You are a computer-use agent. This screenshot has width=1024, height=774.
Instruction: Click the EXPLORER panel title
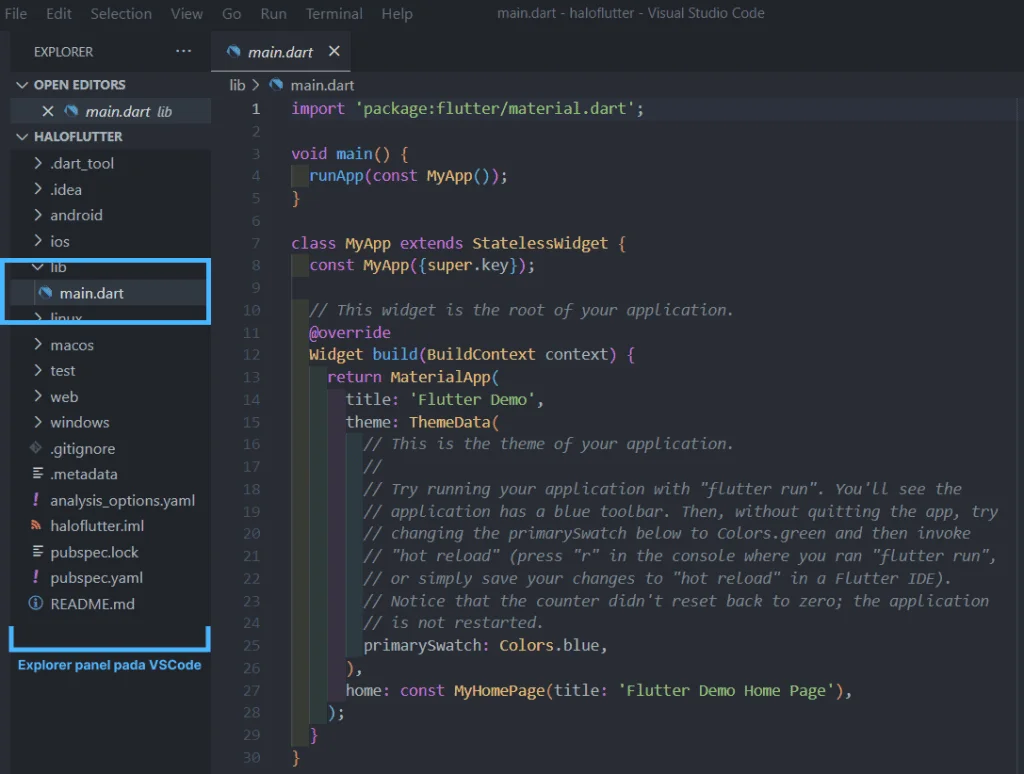tap(63, 52)
